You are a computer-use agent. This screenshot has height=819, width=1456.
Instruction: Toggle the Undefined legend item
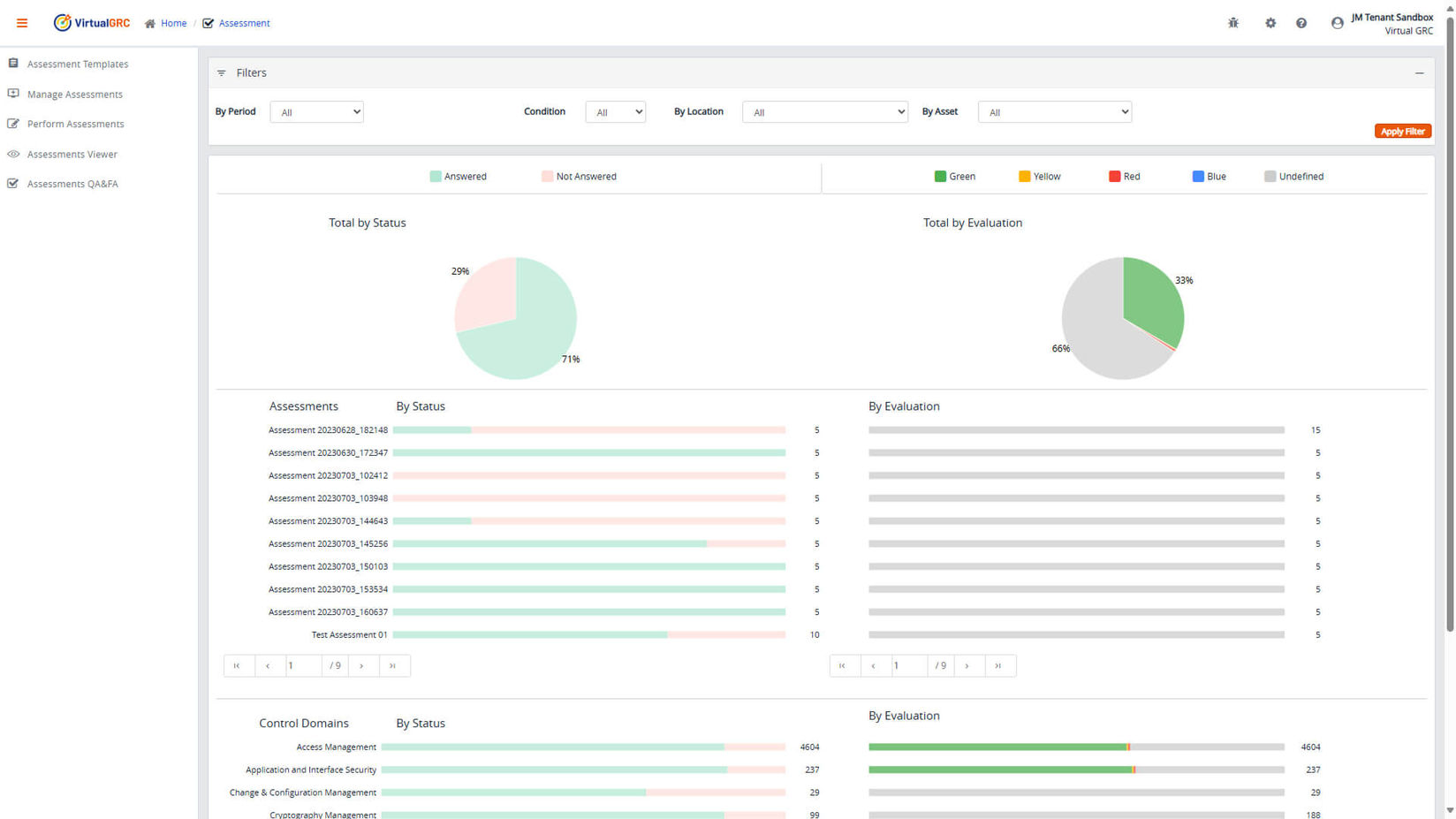point(1293,177)
